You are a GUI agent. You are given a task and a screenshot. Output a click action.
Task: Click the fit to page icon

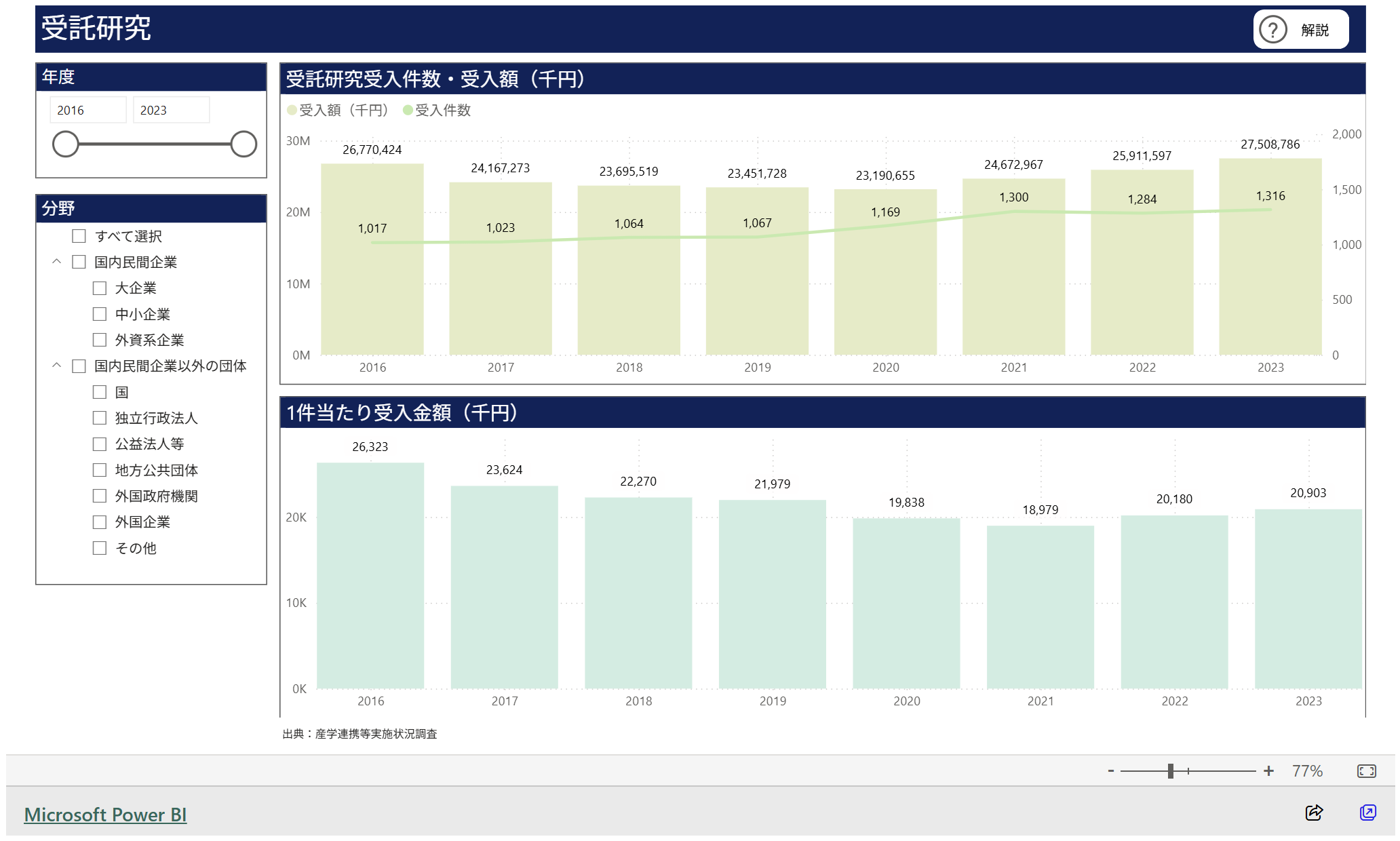[x=1366, y=771]
